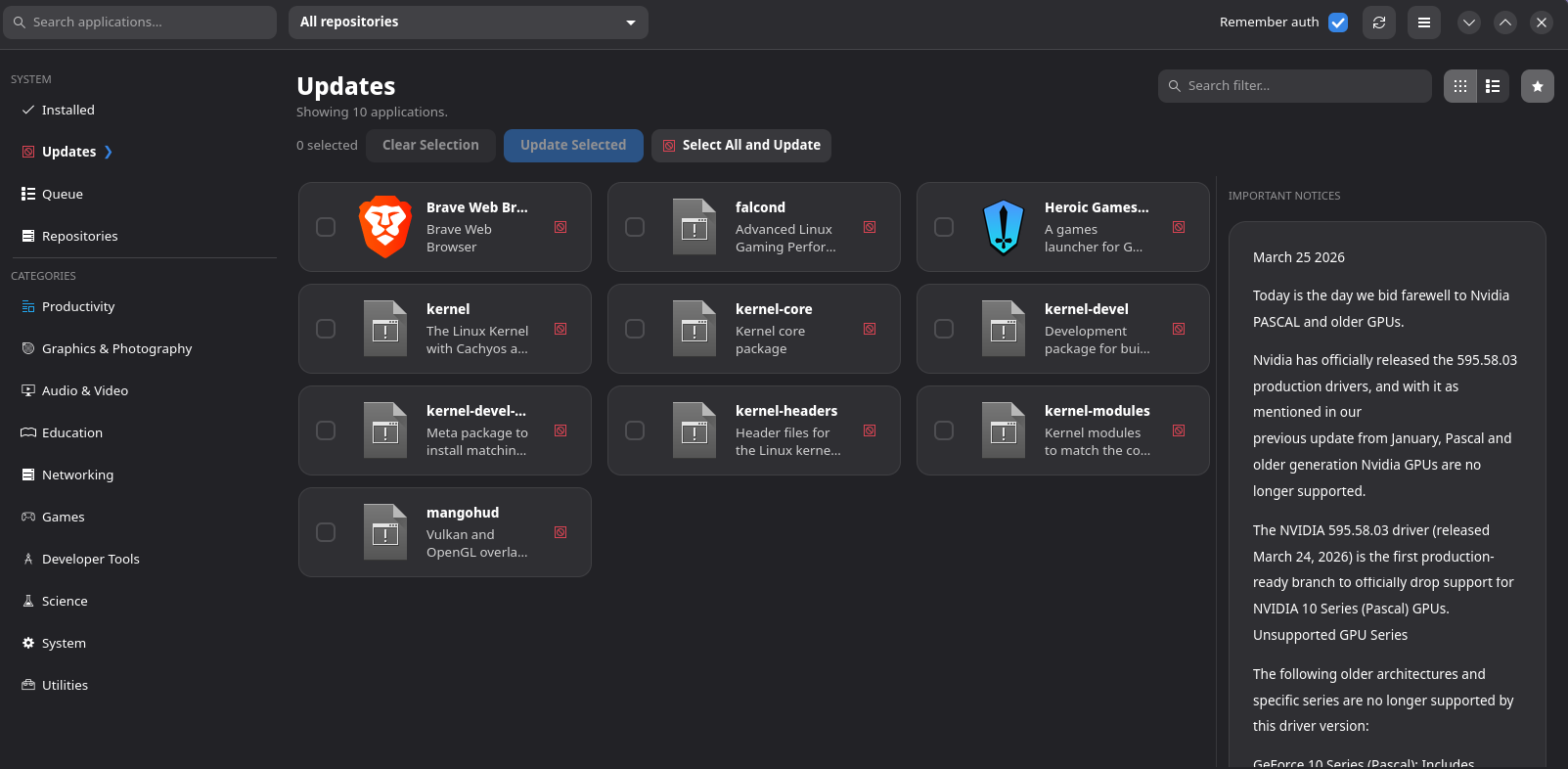Open the hamburger menu icon
Screen dimensions: 1568x769
(x=1424, y=23)
